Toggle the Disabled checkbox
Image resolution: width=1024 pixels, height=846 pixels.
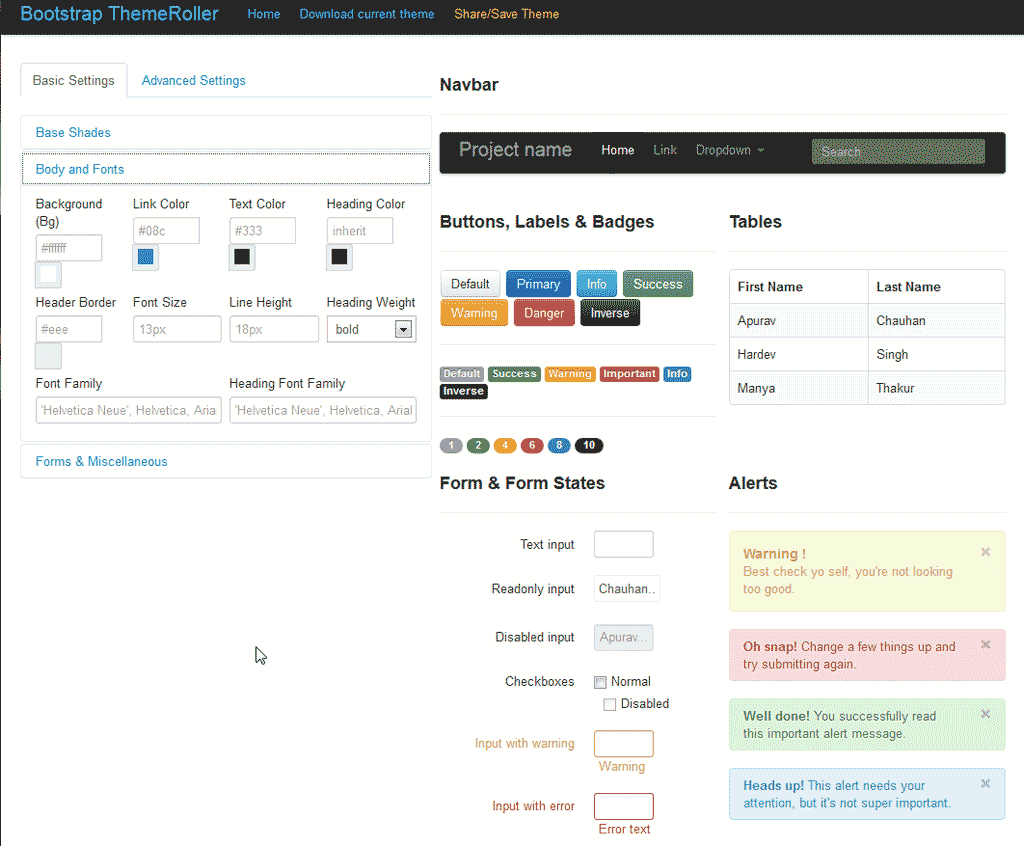click(610, 703)
